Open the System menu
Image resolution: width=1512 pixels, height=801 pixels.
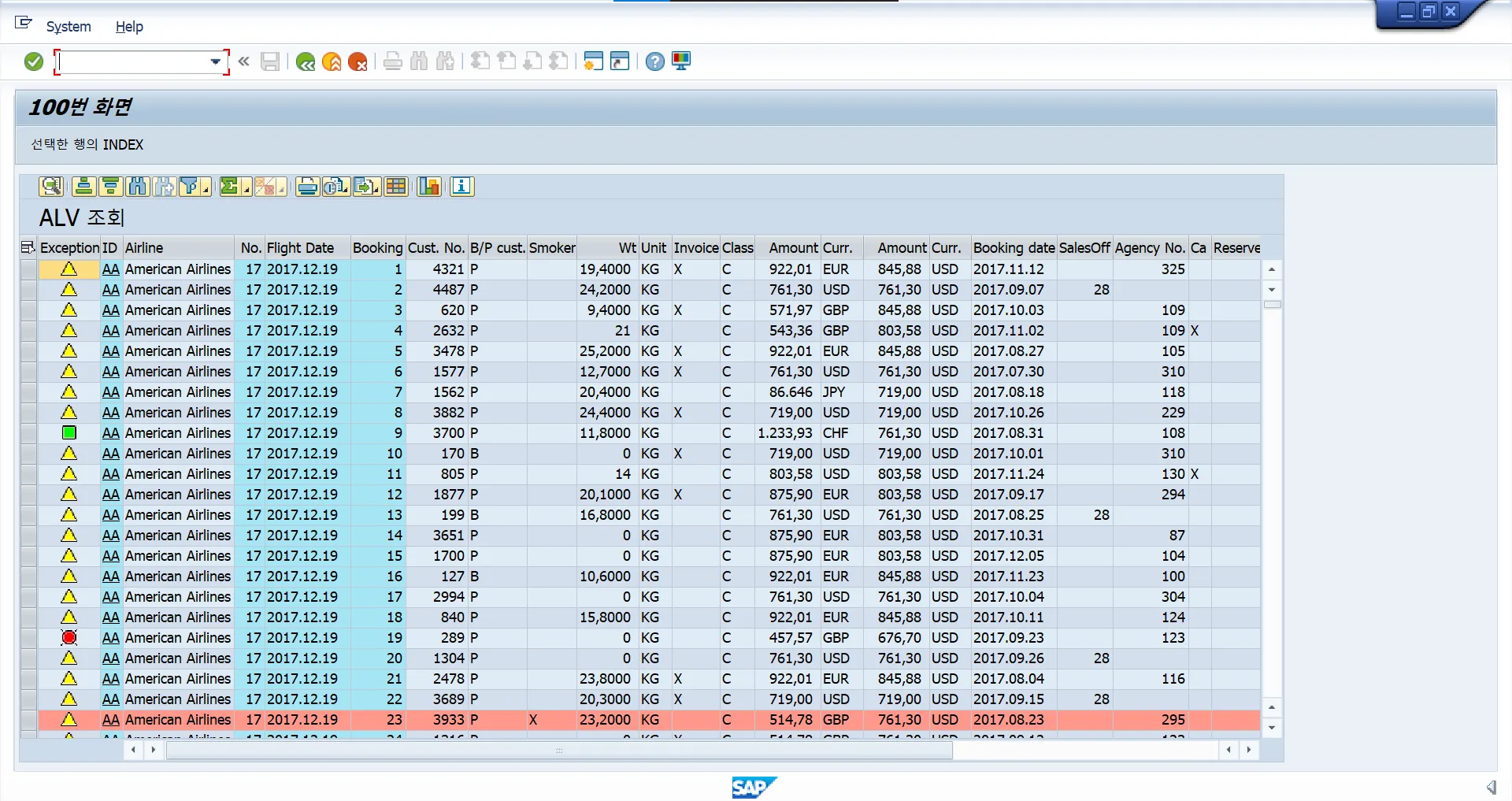[x=69, y=27]
